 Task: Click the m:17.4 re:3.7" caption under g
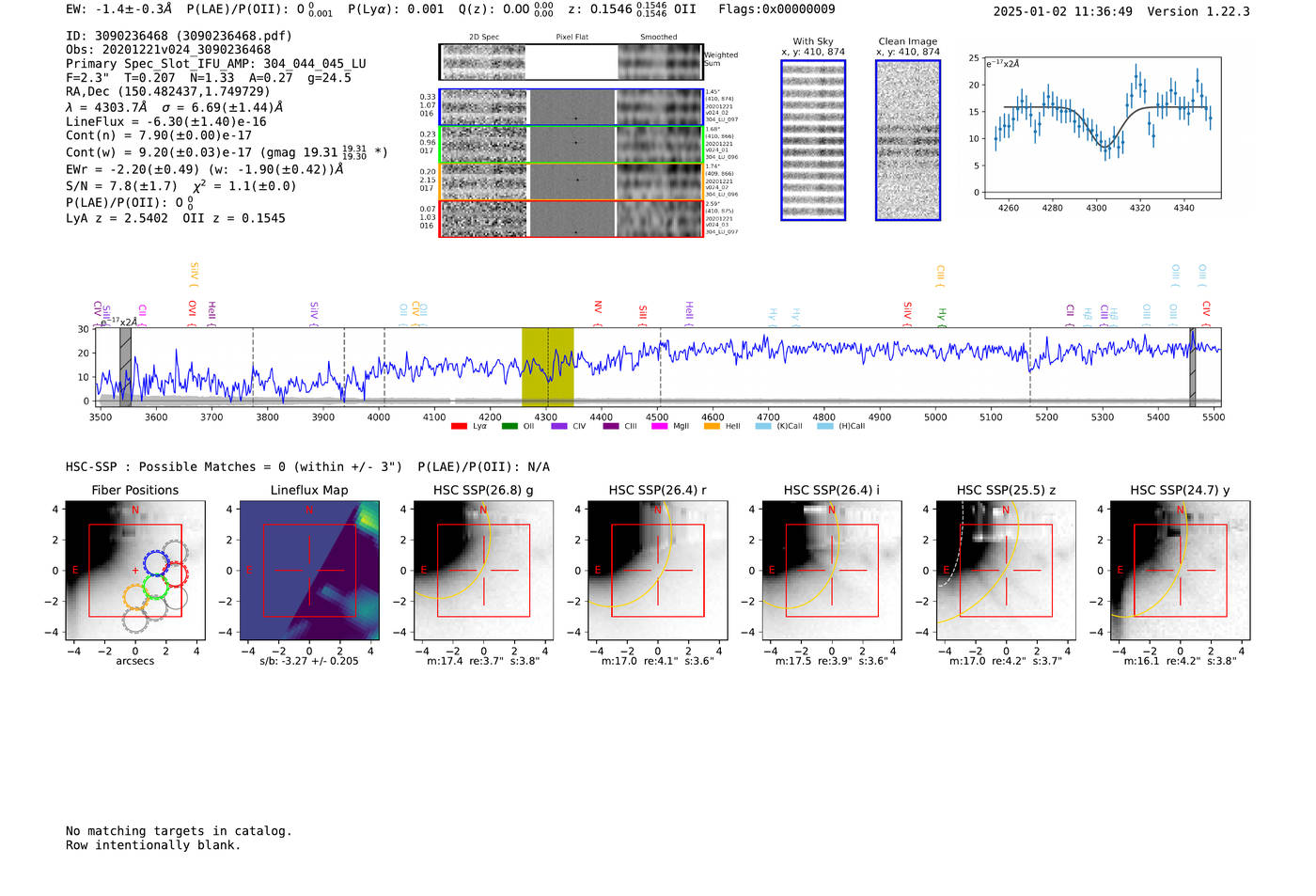pos(483,661)
